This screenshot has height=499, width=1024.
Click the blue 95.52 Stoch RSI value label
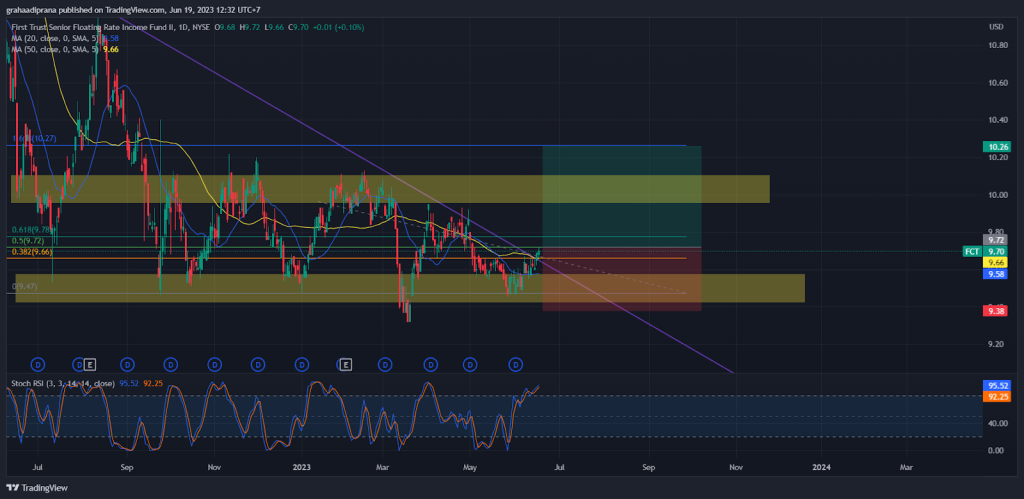pyautogui.click(x=995, y=386)
